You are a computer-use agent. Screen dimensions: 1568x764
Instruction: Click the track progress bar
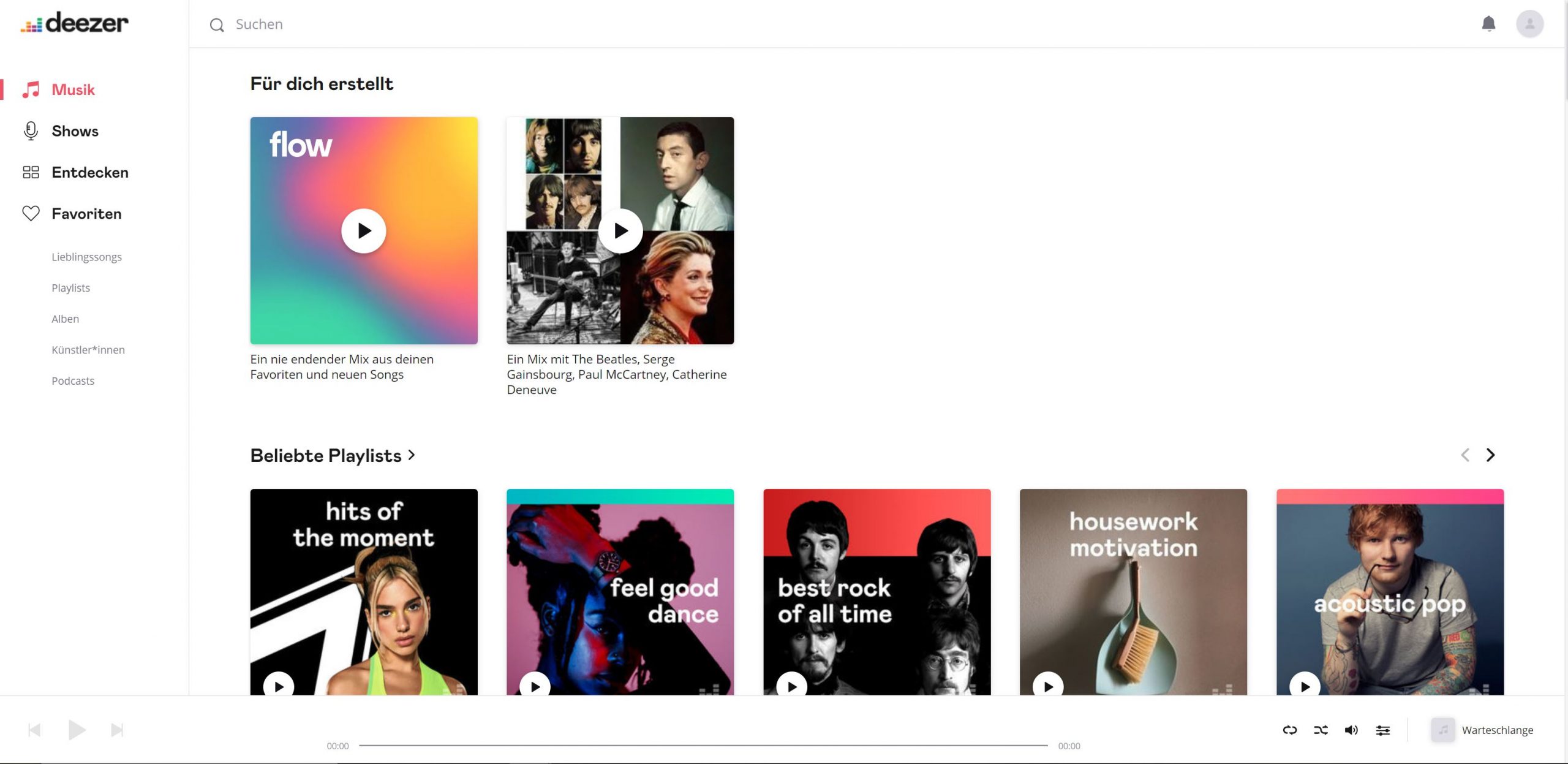[703, 746]
